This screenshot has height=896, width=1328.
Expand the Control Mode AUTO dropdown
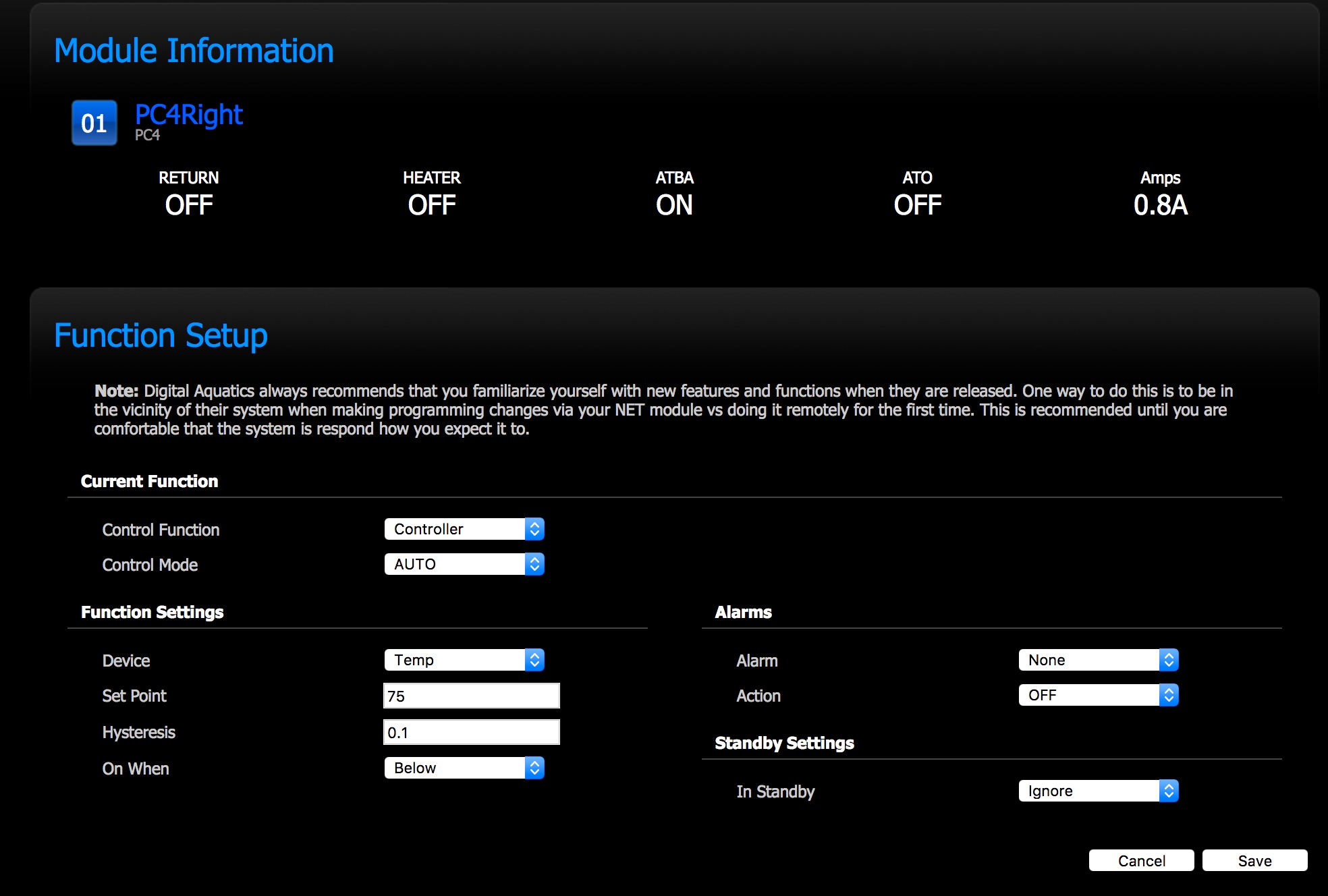point(464,564)
